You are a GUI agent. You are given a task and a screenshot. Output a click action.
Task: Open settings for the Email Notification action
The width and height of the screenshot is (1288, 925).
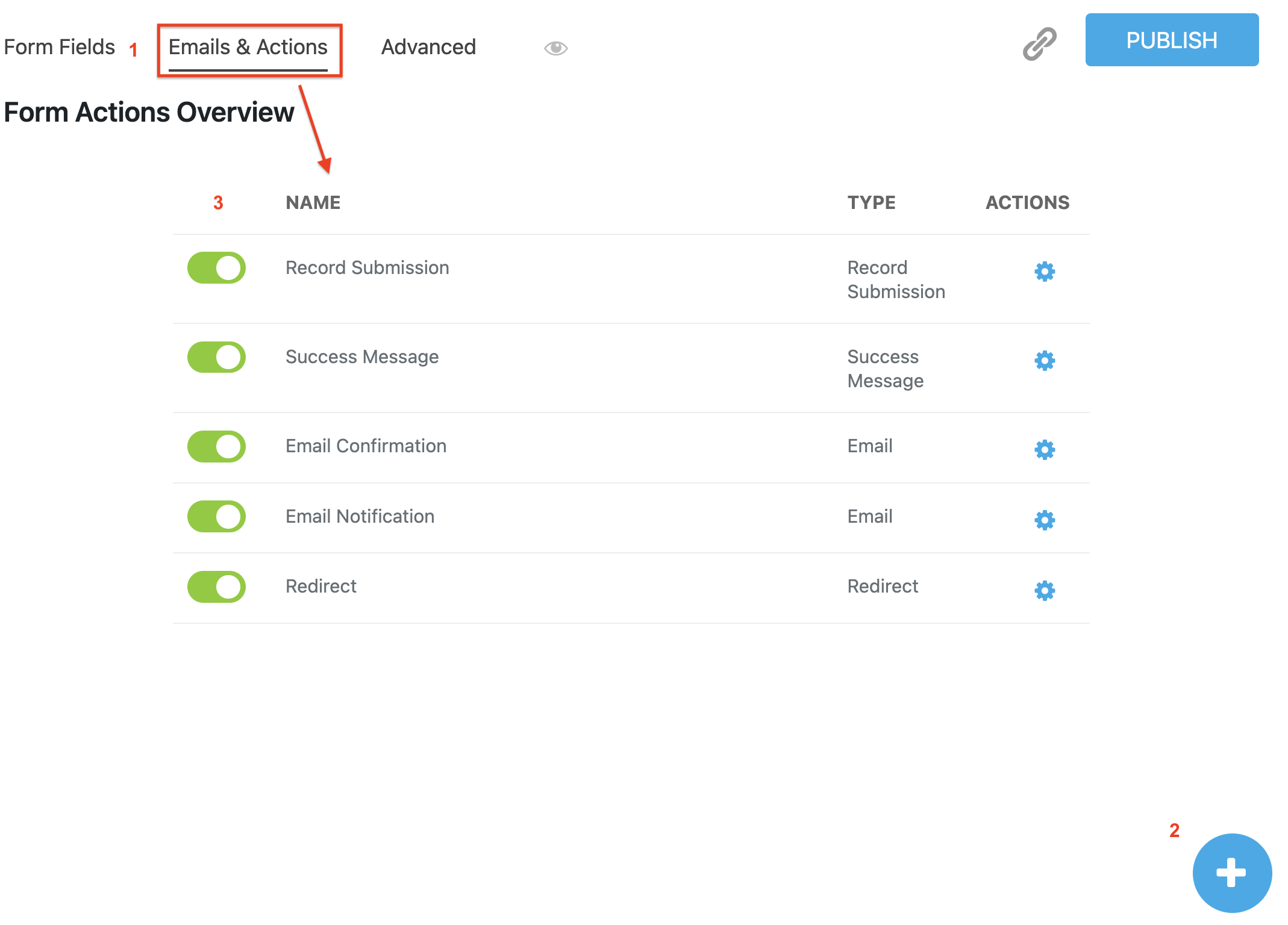click(1044, 520)
